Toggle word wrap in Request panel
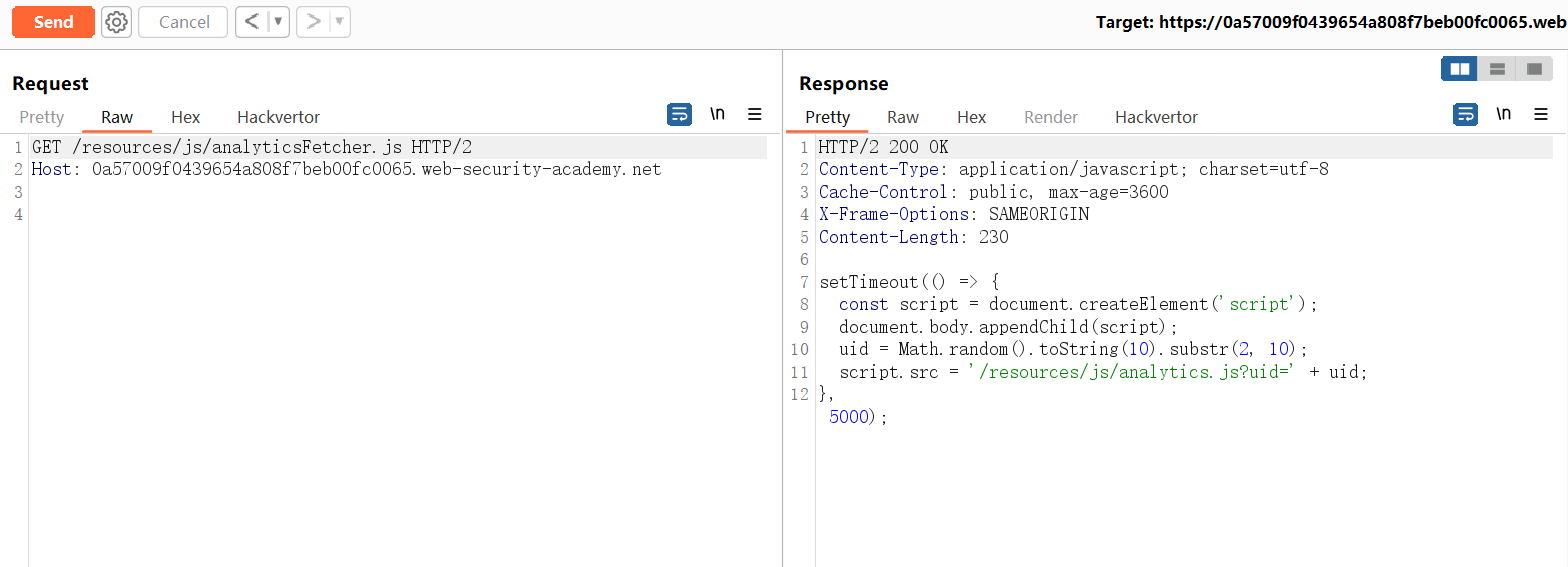 click(x=679, y=114)
